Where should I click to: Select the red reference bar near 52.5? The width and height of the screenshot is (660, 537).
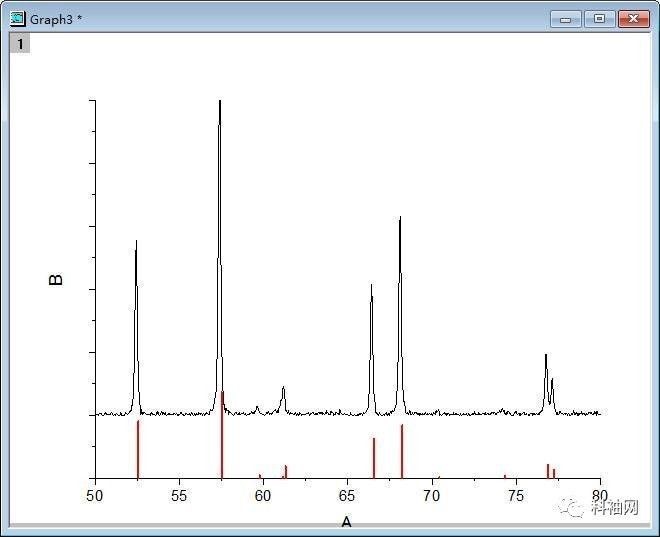138,449
